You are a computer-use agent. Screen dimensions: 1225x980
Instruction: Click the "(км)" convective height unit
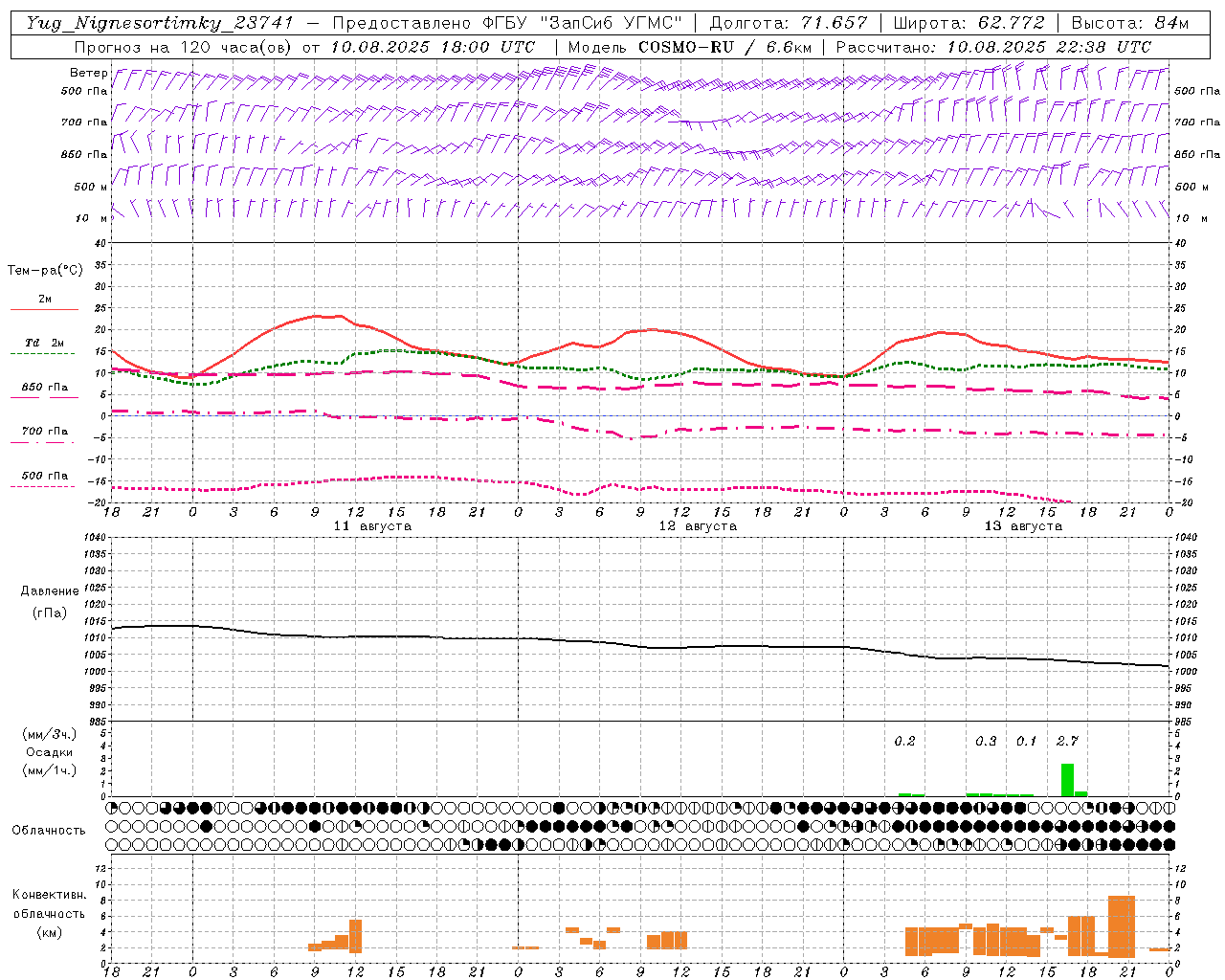coord(49,932)
